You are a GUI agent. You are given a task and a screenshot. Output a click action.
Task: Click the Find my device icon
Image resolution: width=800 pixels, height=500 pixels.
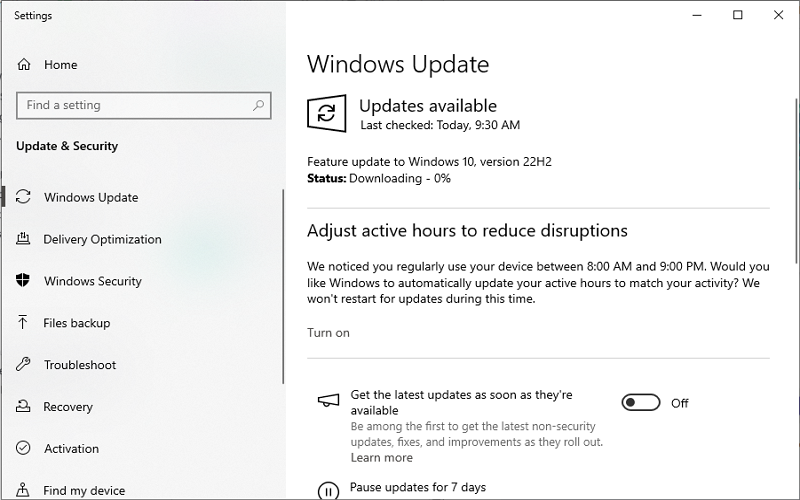pos(24,490)
